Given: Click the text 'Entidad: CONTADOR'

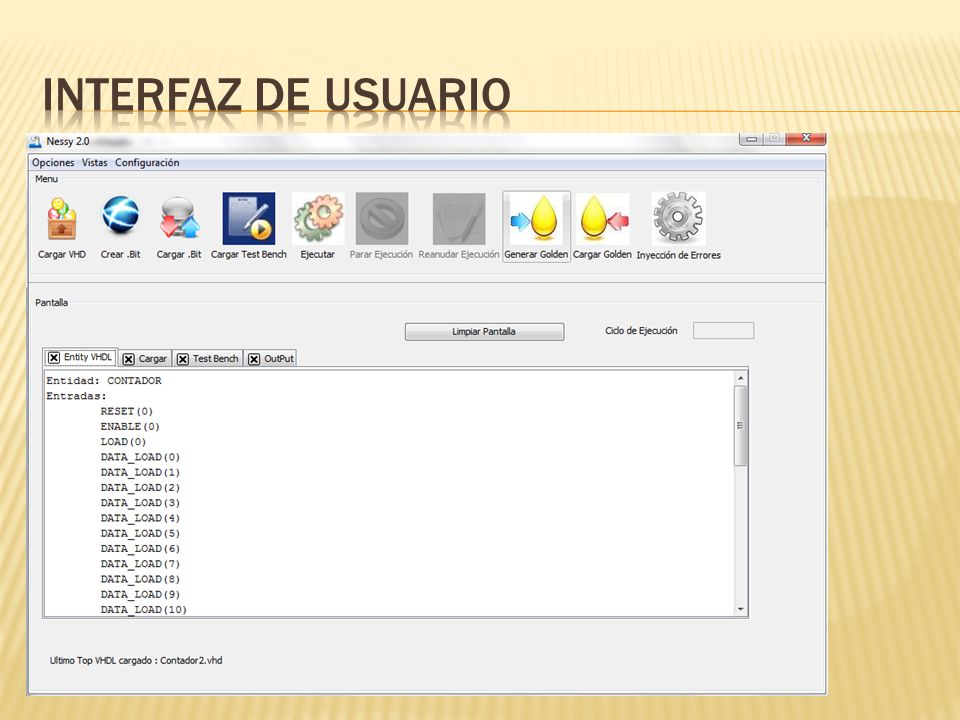Looking at the screenshot, I should (104, 381).
